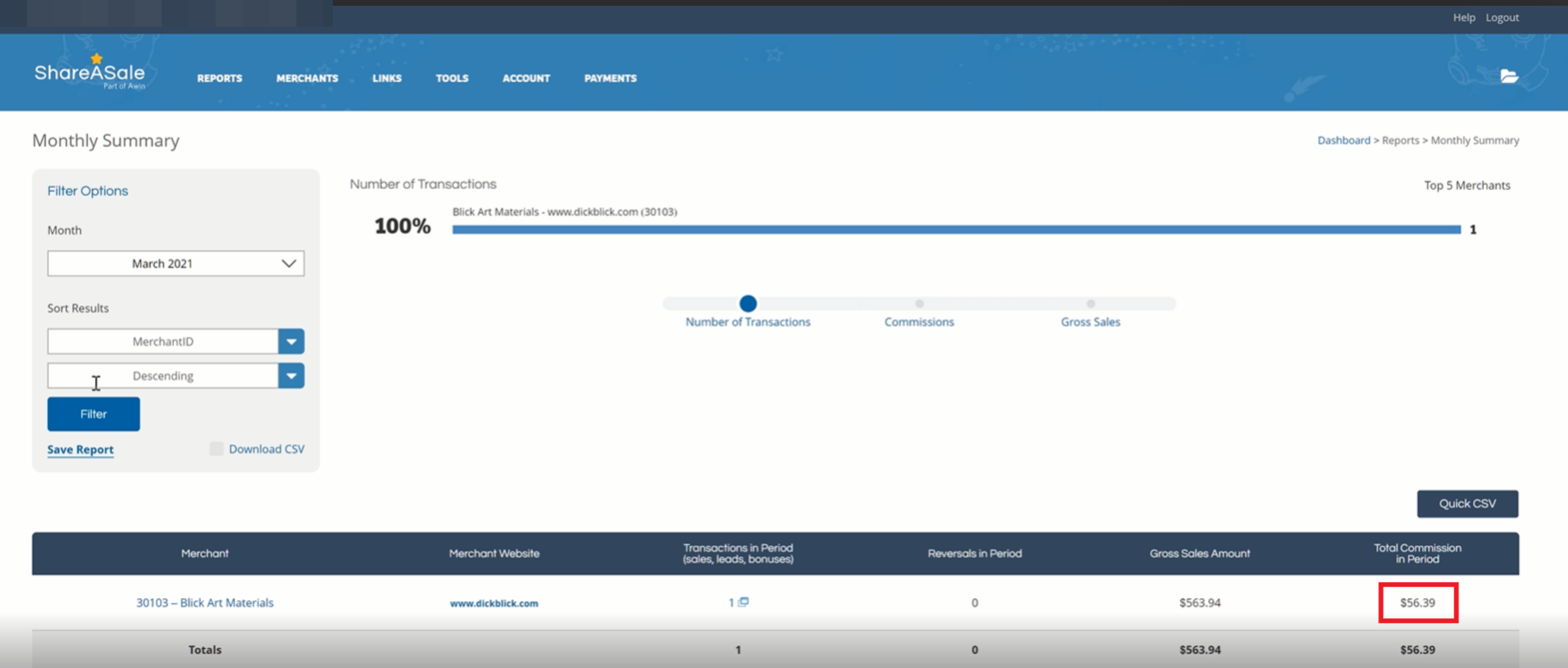Click the Top 5 Merchants label
1568x668 pixels.
pyautogui.click(x=1467, y=186)
